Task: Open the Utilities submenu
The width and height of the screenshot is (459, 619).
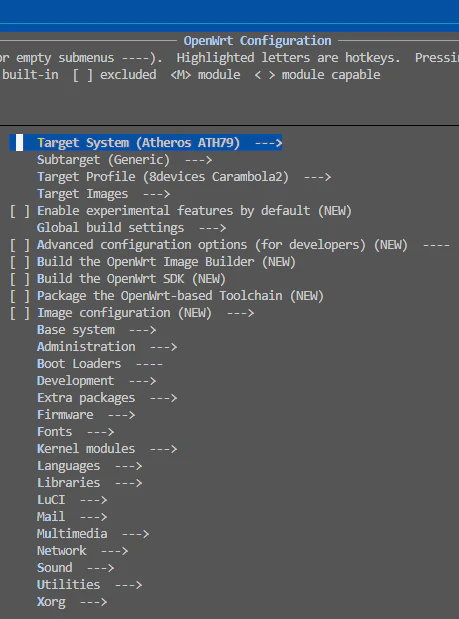Action: pyautogui.click(x=89, y=584)
